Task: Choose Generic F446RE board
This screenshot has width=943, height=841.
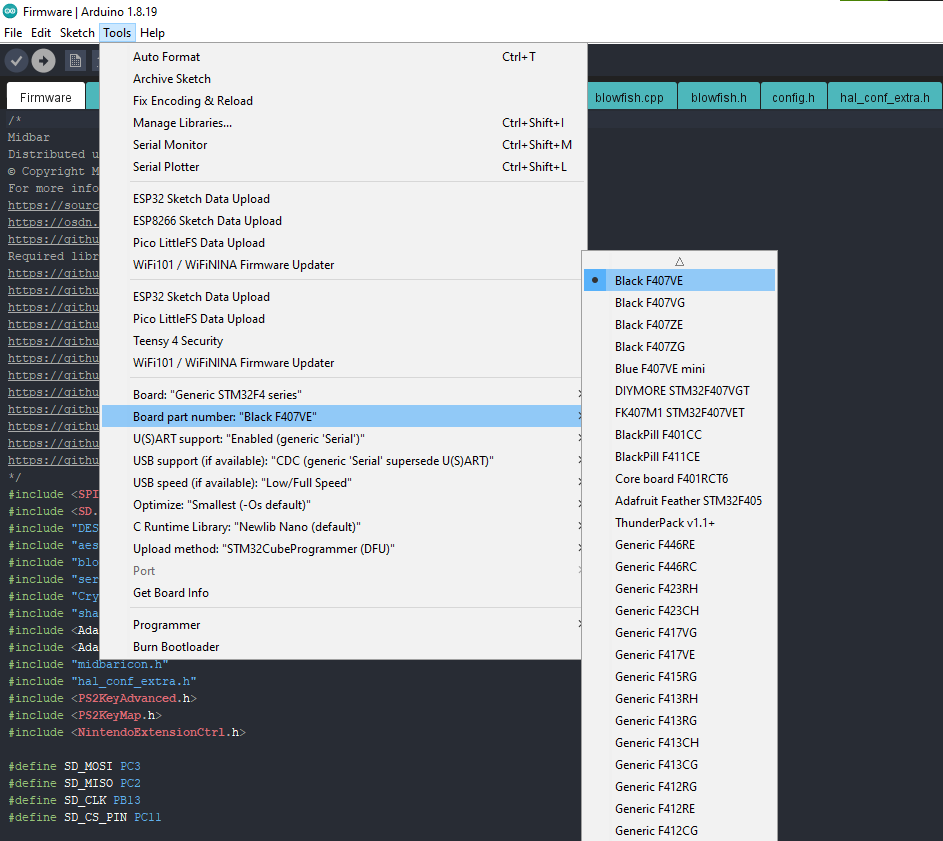Action: click(680, 544)
